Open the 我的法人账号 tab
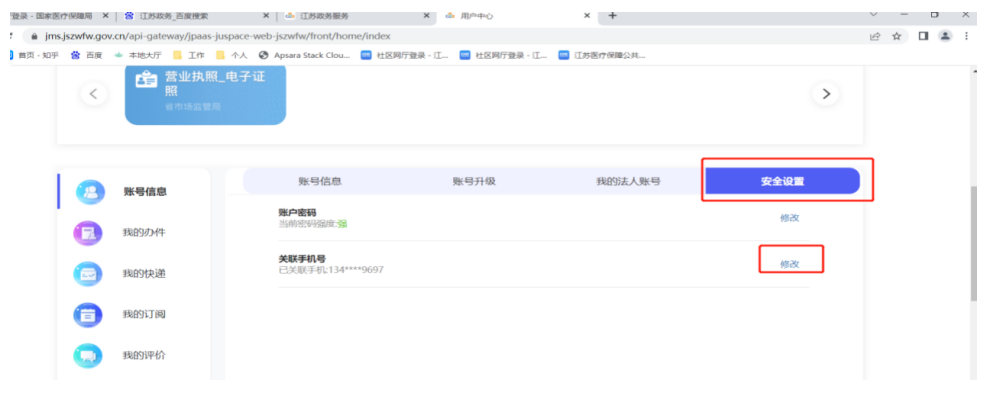Viewport: 988px width, 400px height. coord(628,181)
